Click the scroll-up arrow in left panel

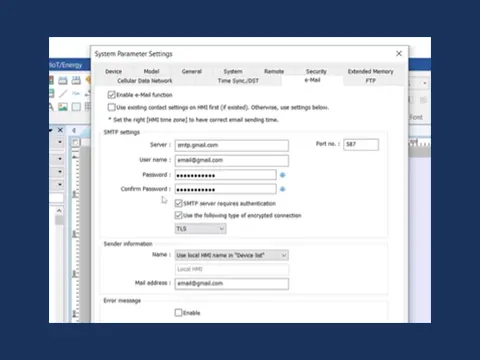tap(59, 211)
